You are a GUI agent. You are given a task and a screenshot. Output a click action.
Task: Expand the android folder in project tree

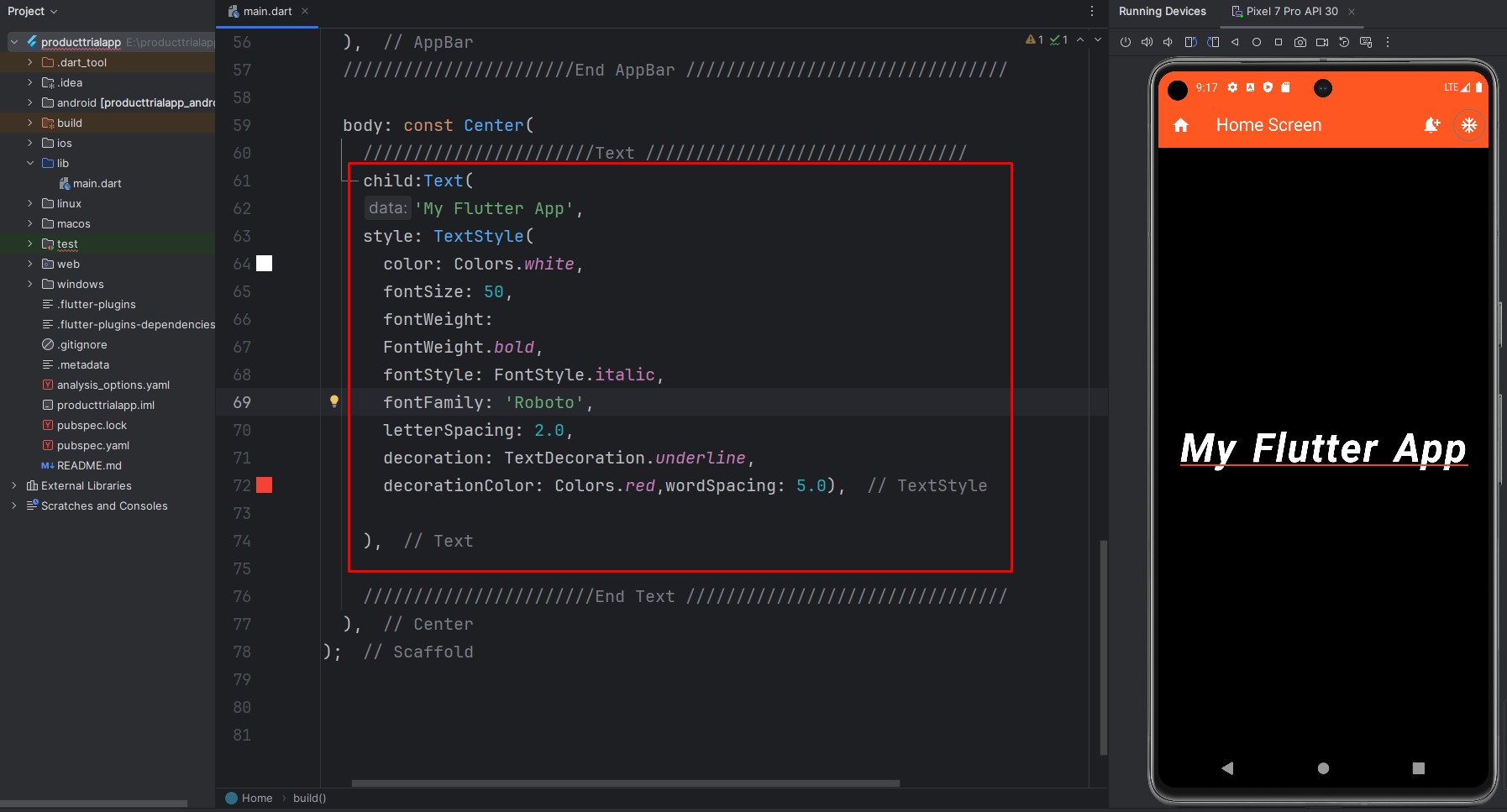(x=30, y=102)
